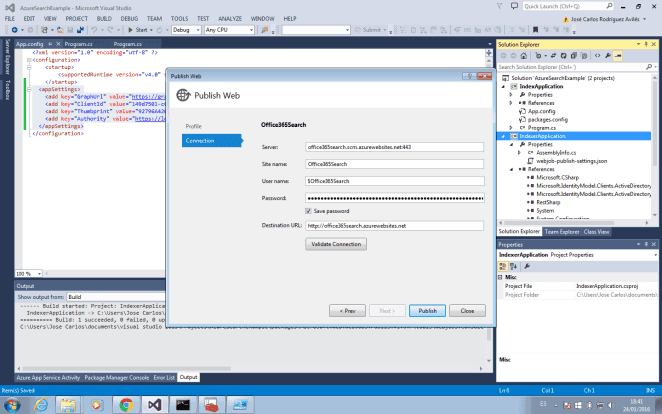
Task: Toggle Save password checkbox
Action: coord(308,211)
